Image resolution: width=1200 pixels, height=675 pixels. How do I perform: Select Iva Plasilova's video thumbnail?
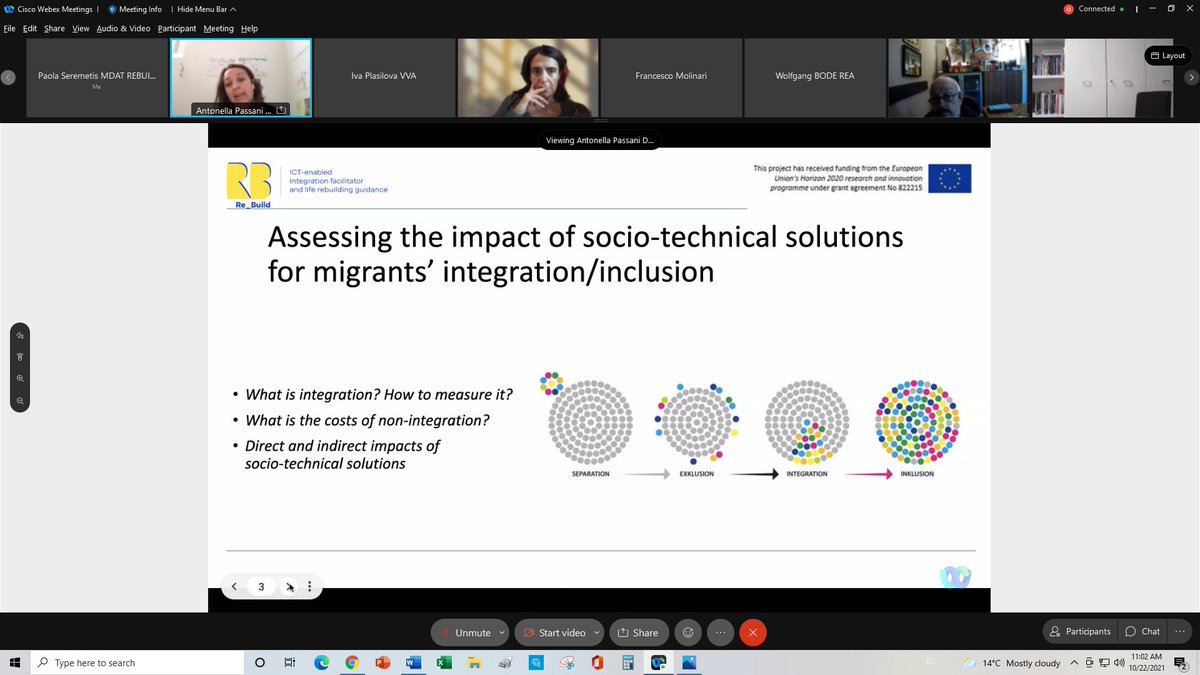coord(383,76)
